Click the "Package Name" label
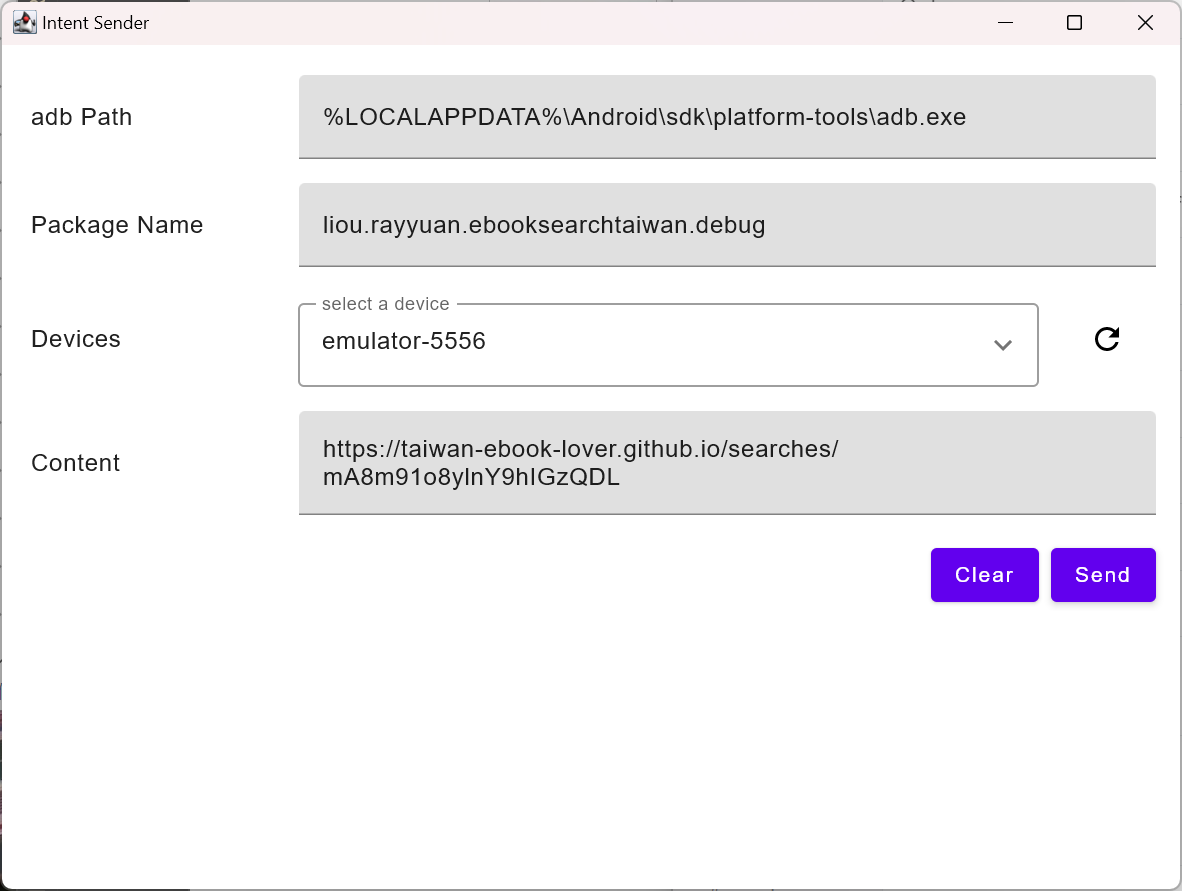The height and width of the screenshot is (891, 1182). (x=117, y=225)
